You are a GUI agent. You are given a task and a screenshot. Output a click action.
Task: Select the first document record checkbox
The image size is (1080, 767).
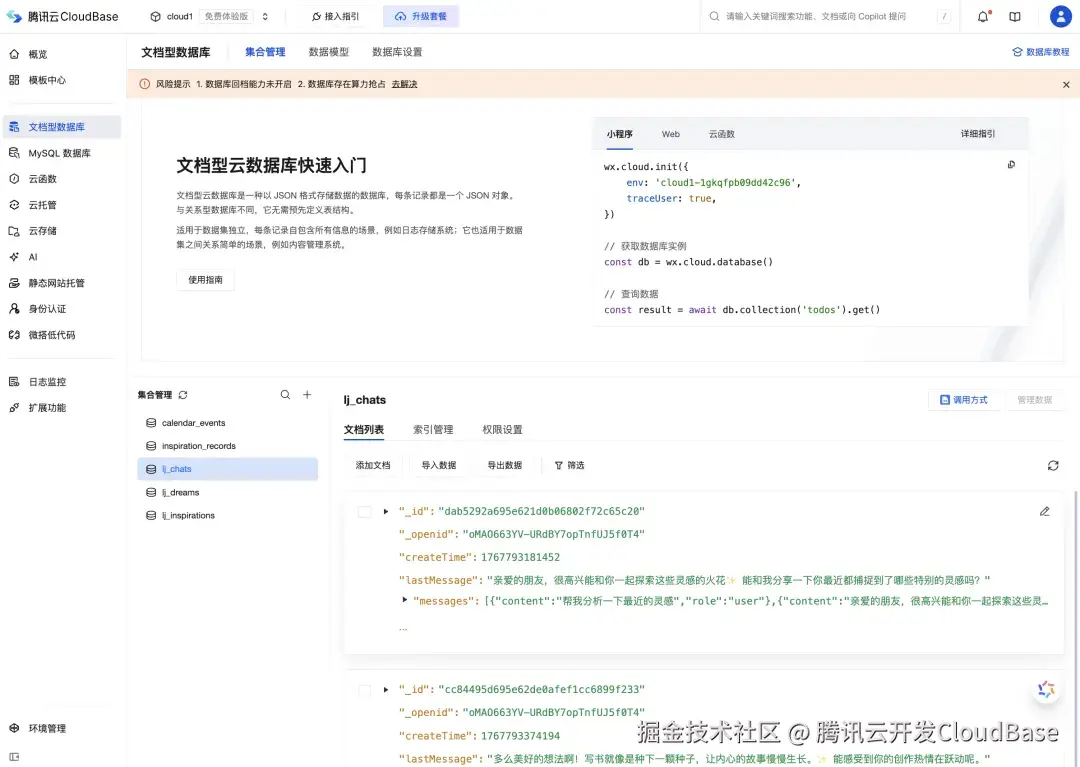[364, 511]
